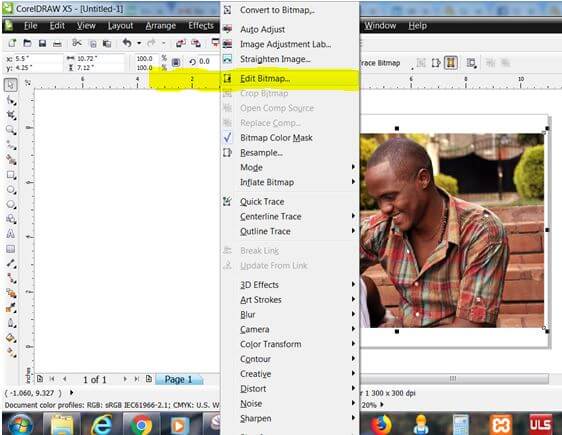Image resolution: width=562 pixels, height=435 pixels.
Task: Select the Shape edit tool
Action: 11,100
